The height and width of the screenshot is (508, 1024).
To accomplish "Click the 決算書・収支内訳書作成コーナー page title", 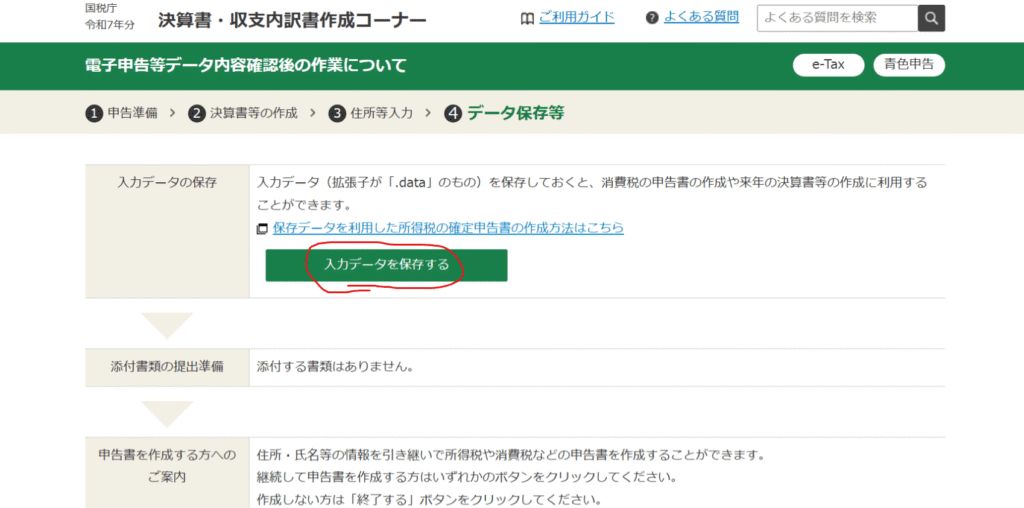I will (292, 20).
